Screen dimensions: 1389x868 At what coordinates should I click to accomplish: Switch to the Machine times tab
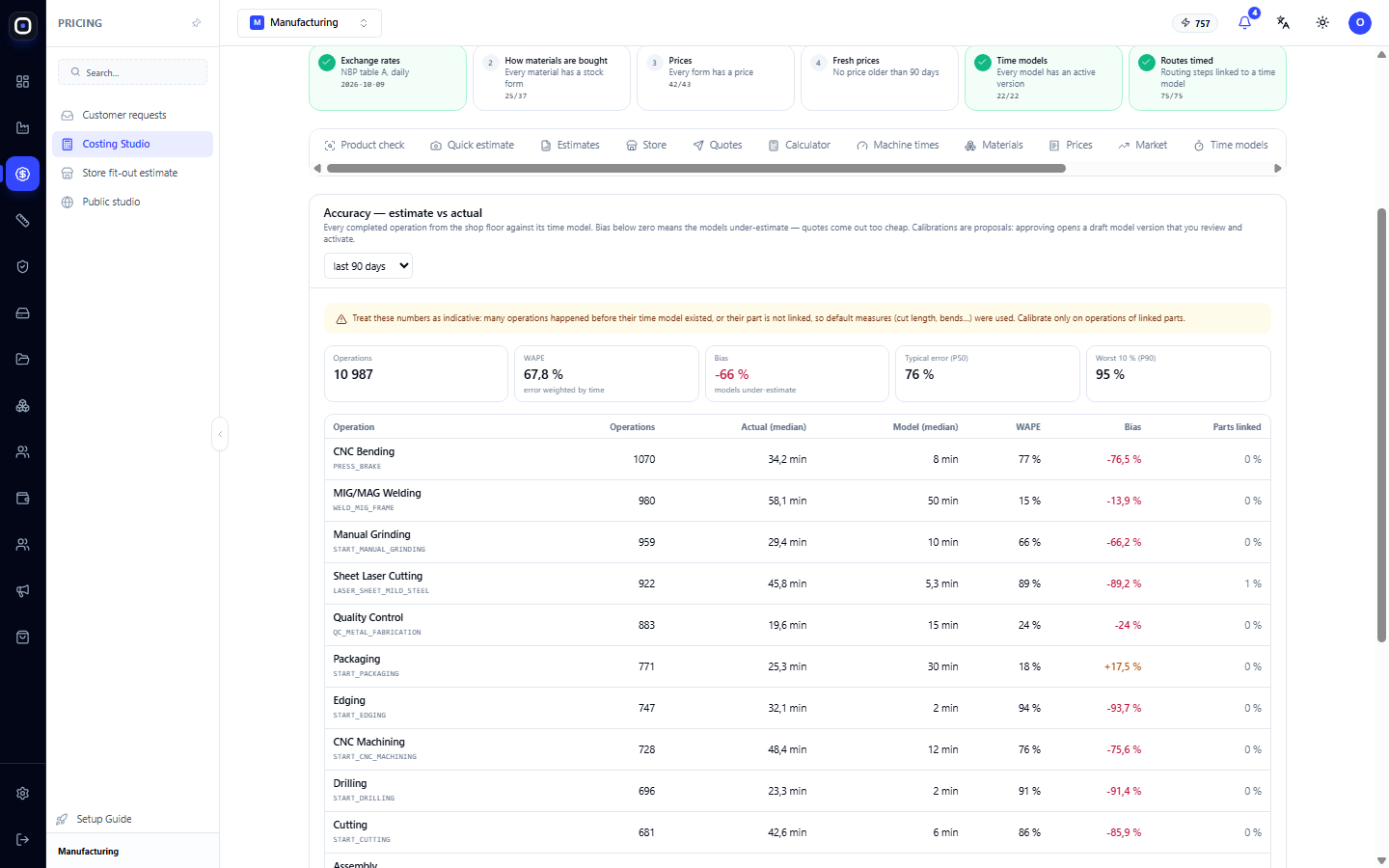click(x=898, y=145)
